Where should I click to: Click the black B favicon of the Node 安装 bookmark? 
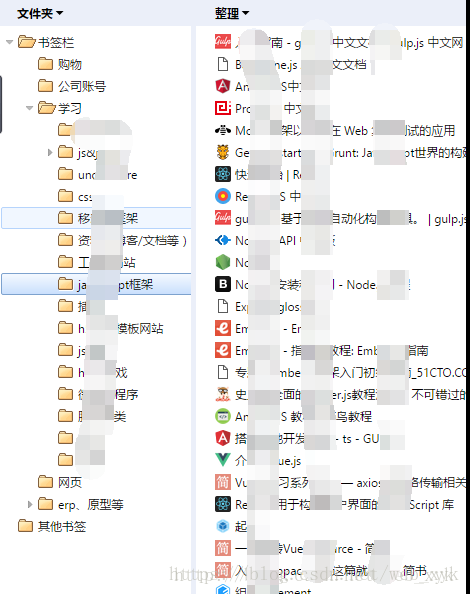click(223, 284)
